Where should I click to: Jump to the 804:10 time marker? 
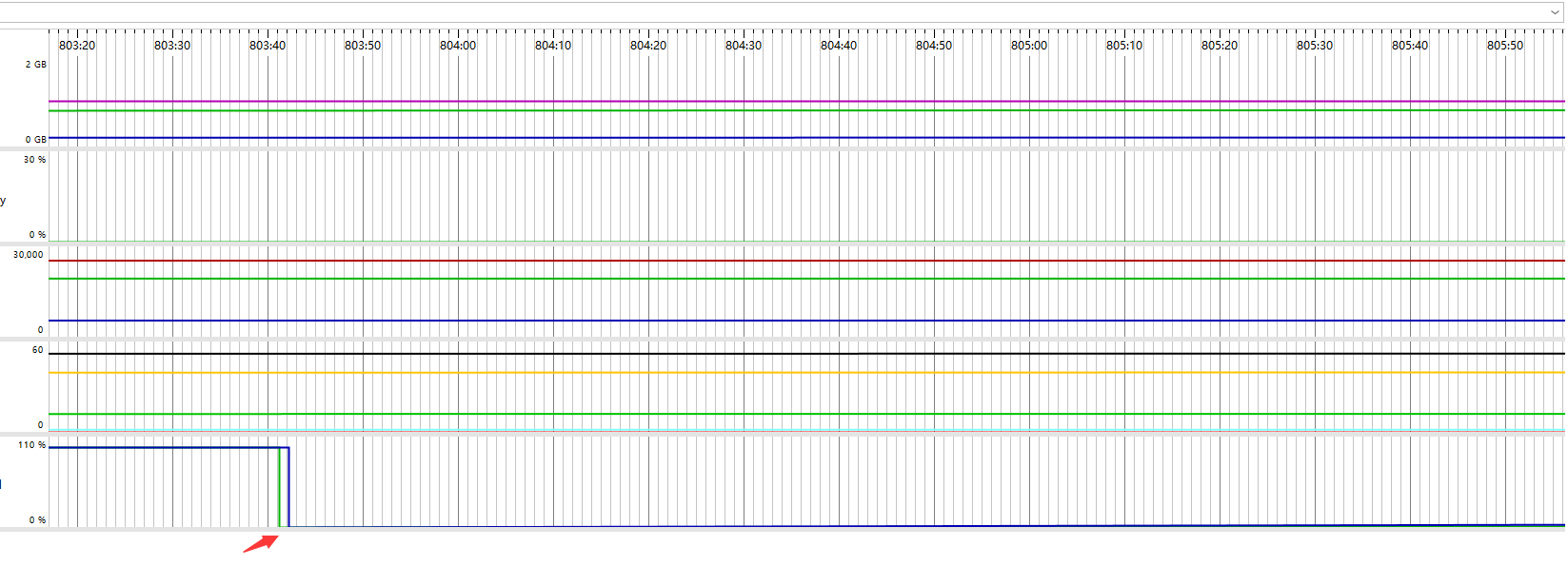553,46
